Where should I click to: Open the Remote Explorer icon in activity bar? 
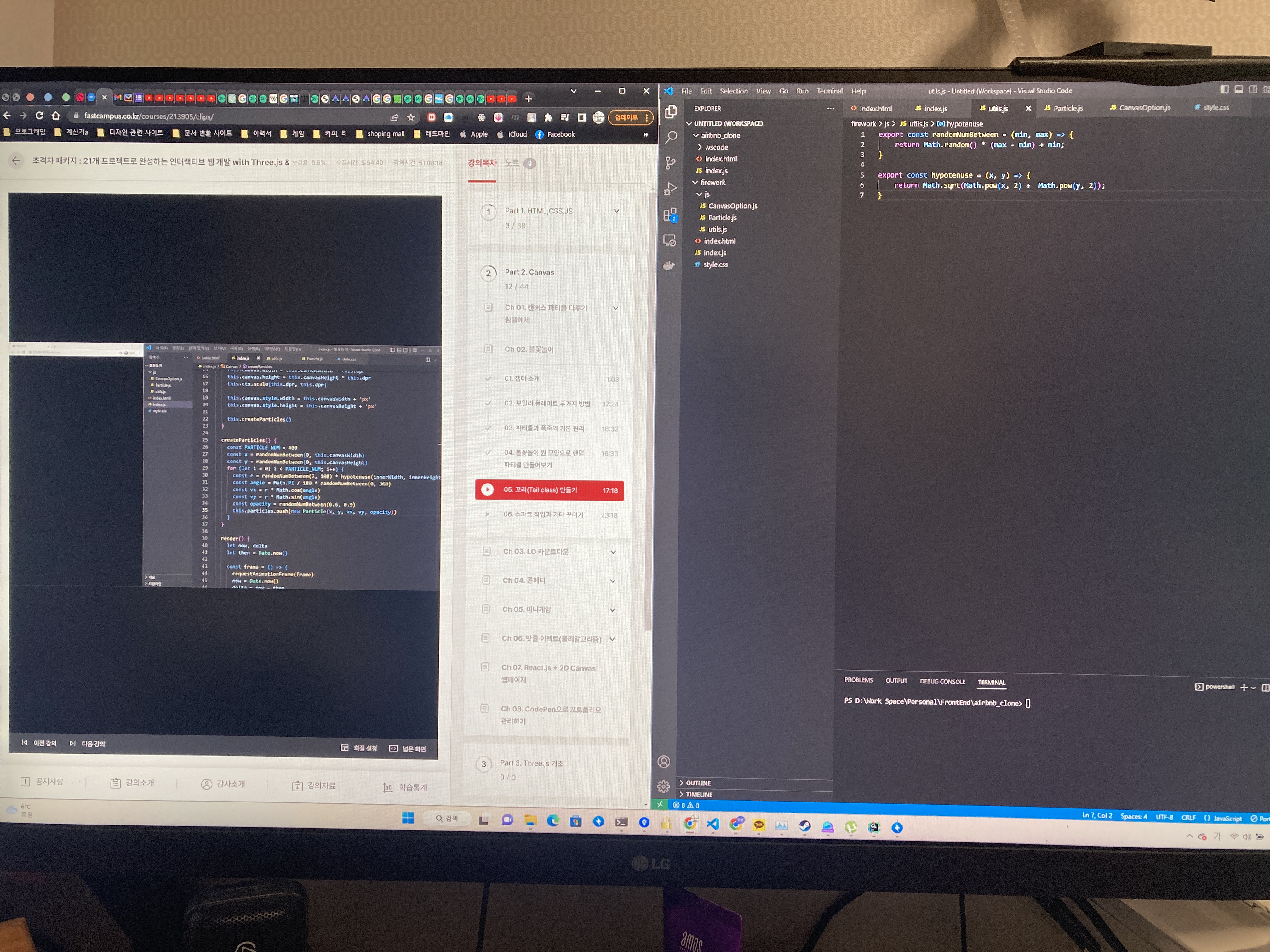(x=669, y=241)
